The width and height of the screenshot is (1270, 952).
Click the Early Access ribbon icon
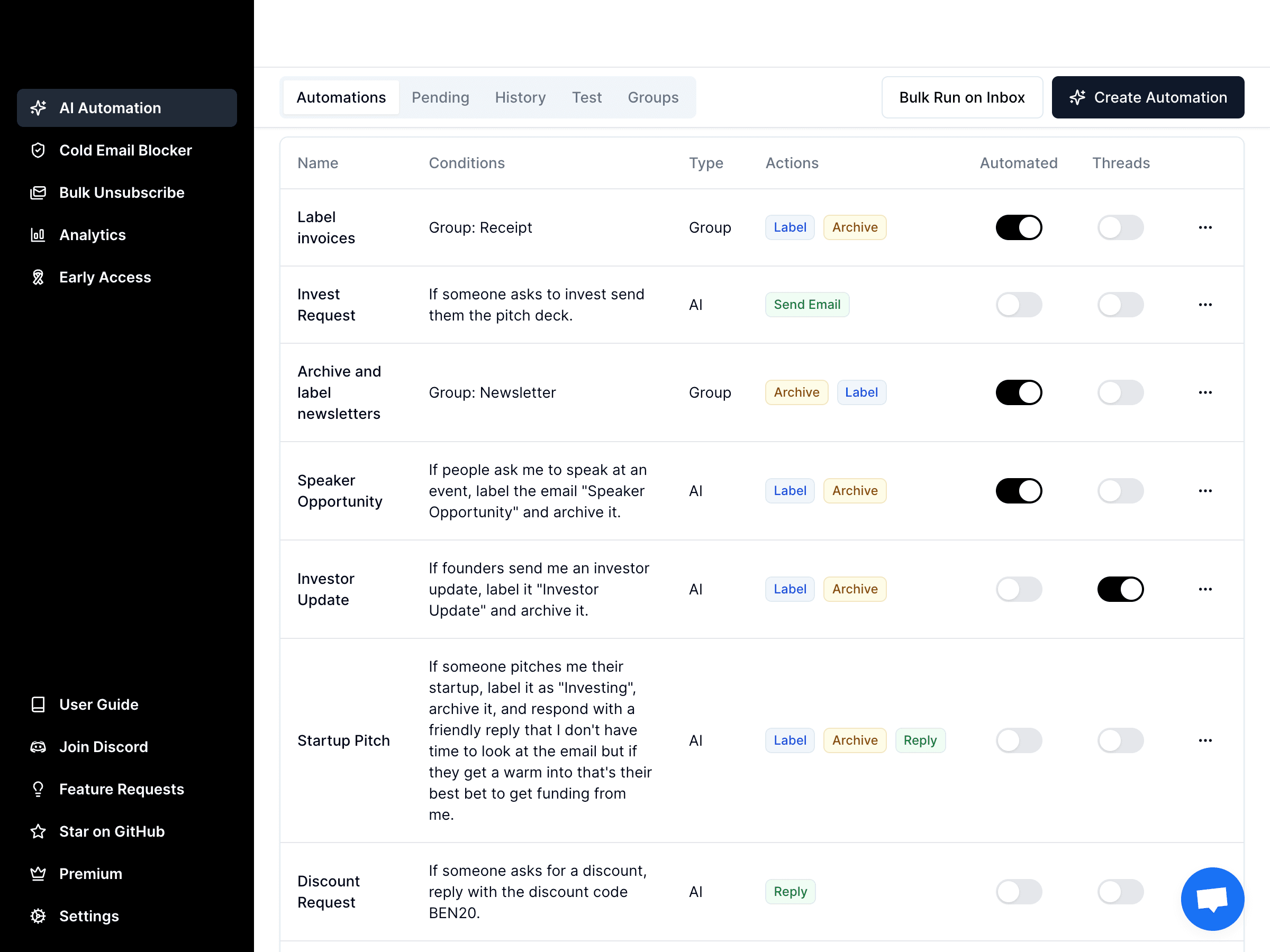38,277
